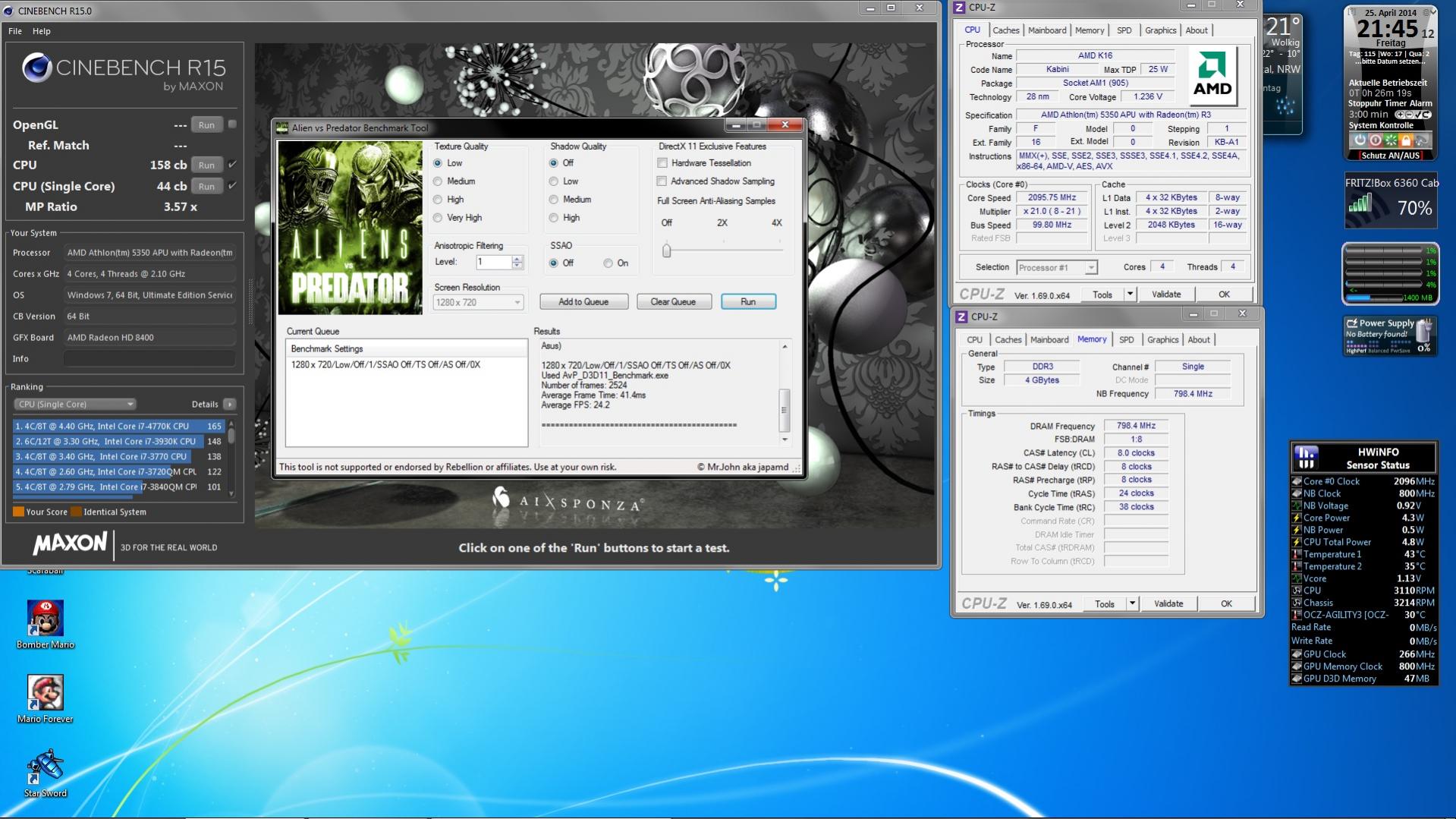This screenshot has width=1456, height=819.
Task: Click the Results panel scrollbar thumb
Action: click(785, 410)
